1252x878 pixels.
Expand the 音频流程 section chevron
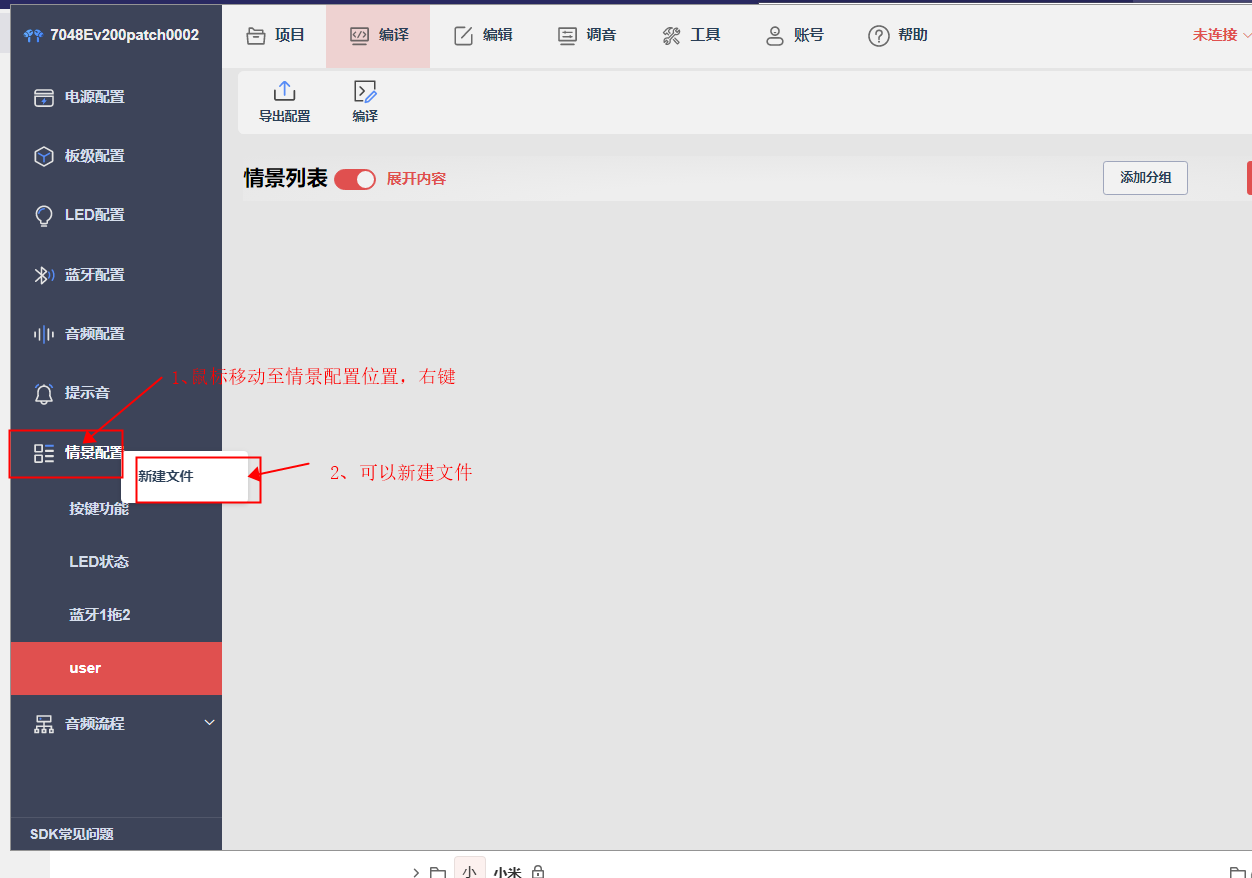[x=209, y=722]
